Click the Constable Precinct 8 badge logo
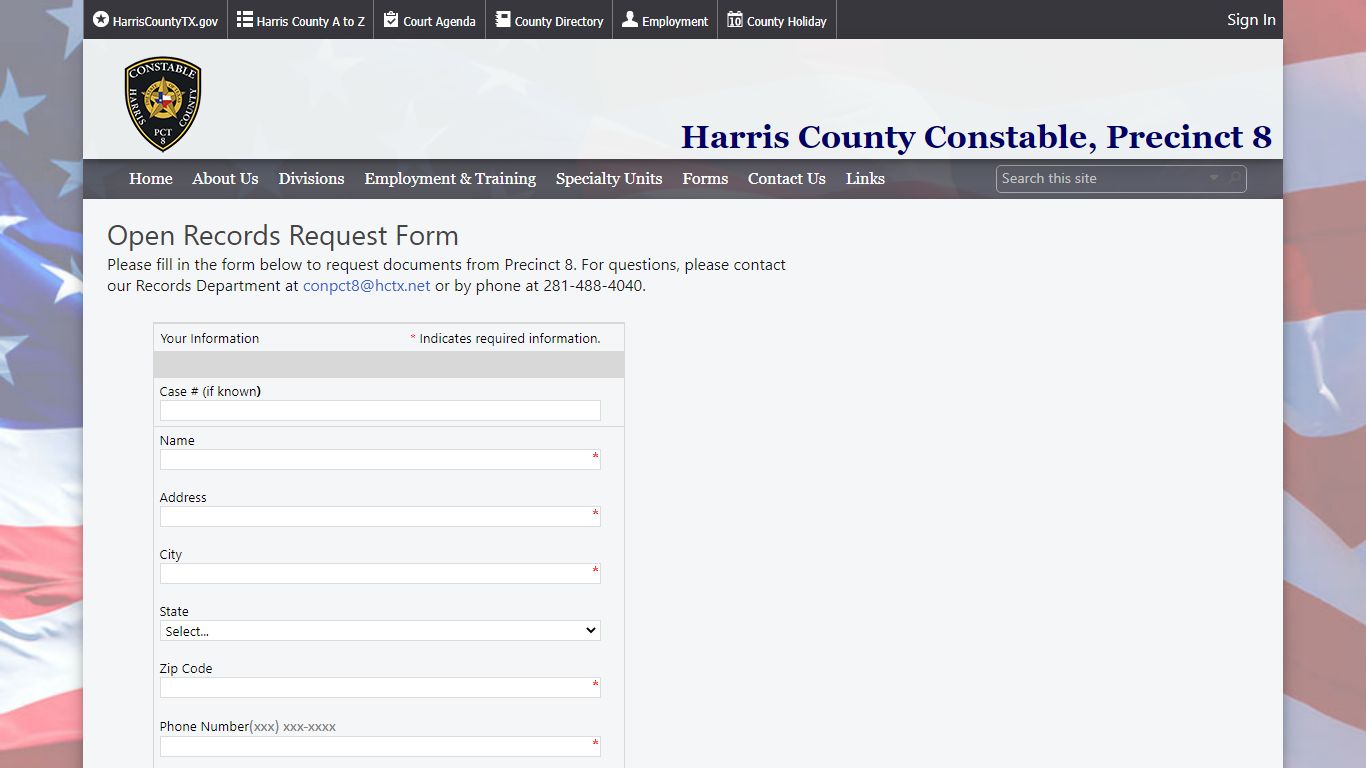 pos(163,104)
